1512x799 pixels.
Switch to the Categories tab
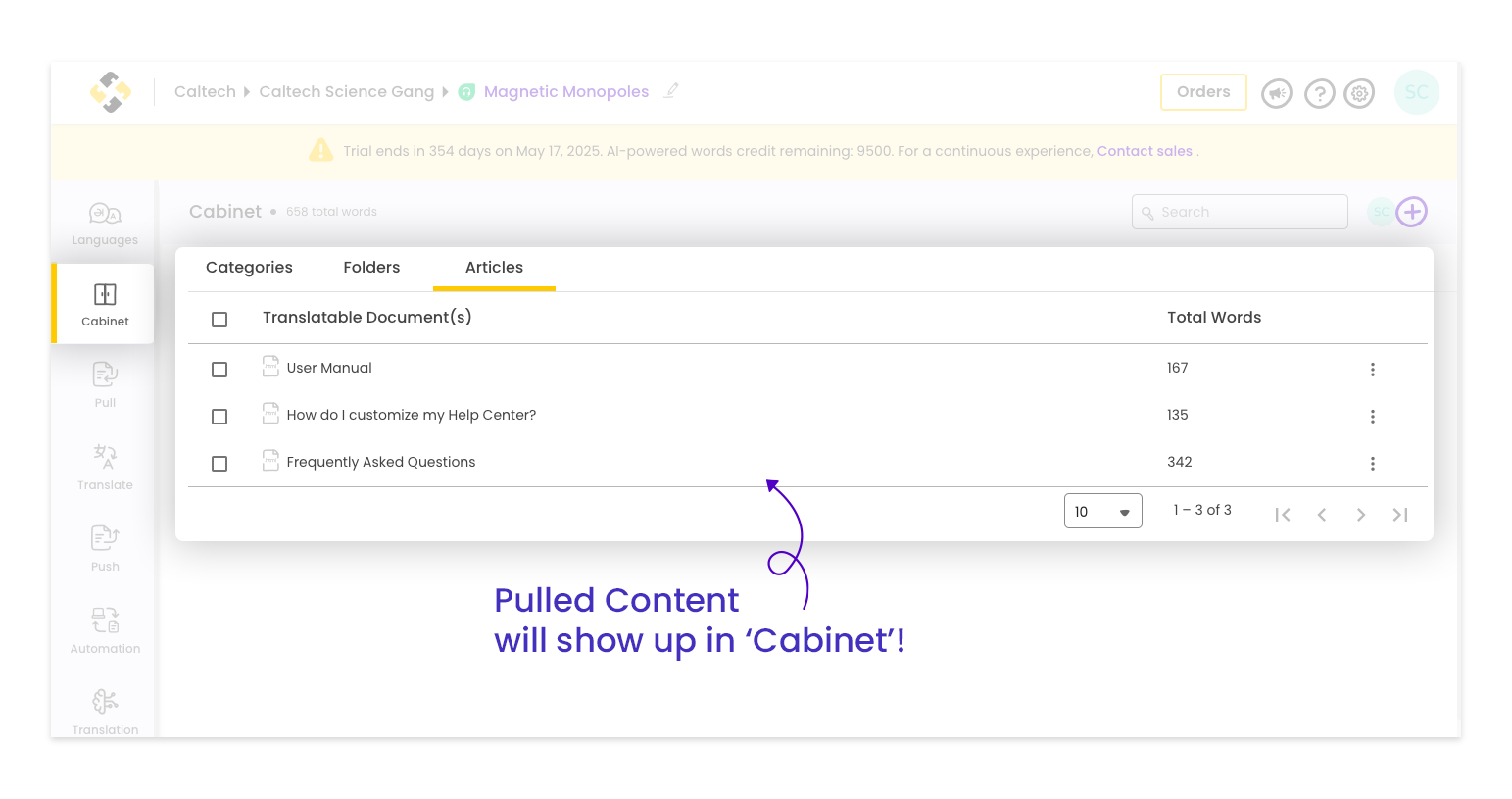coord(249,268)
